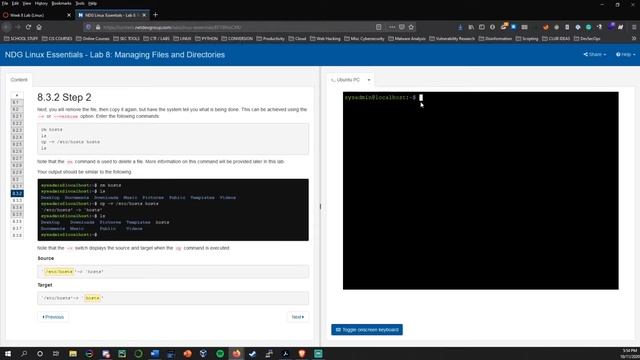Jump to section 8.3.3 in the sidebar
The height and width of the screenshot is (360, 640).
[17, 200]
